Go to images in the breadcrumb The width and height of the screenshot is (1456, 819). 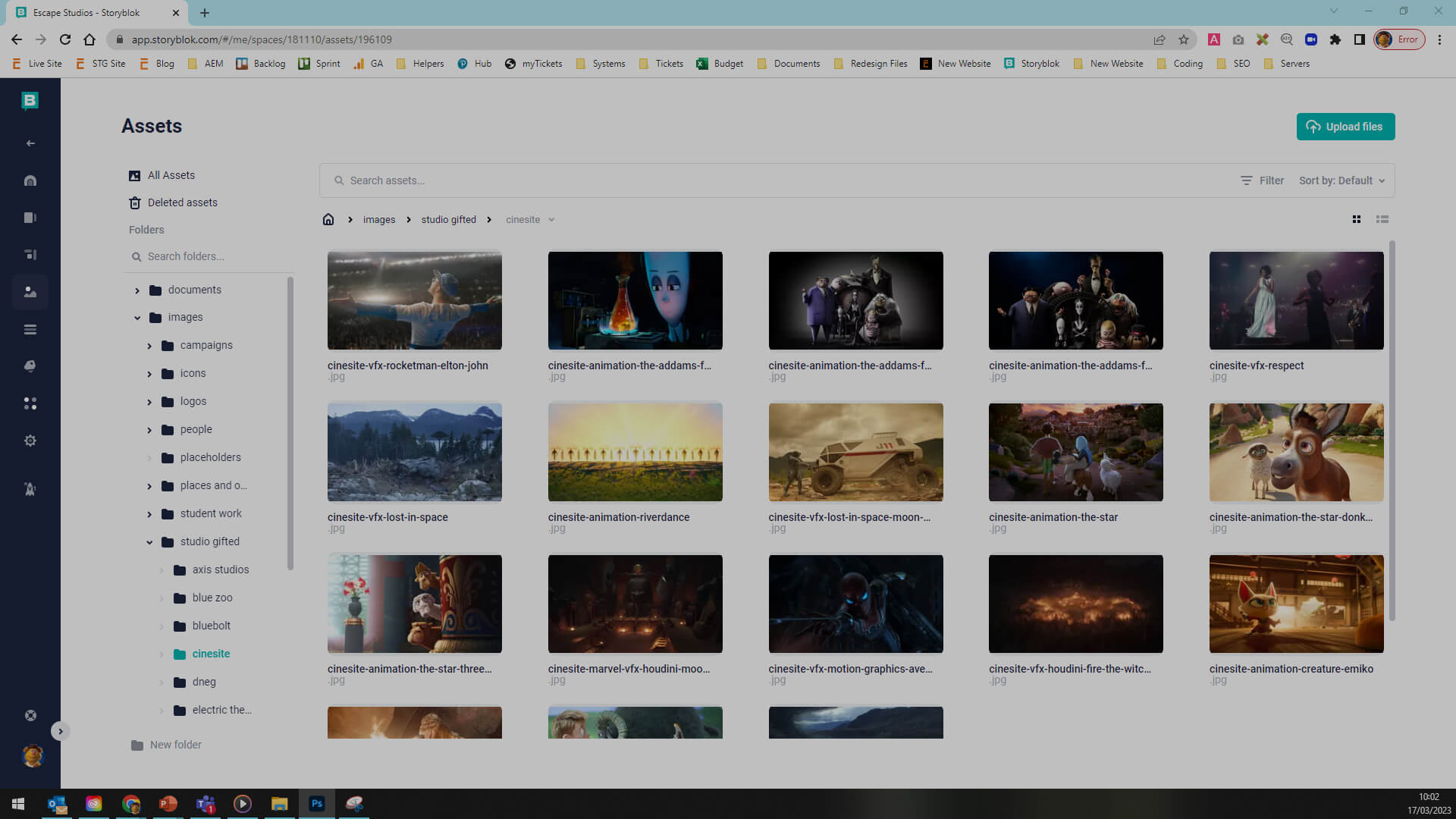tap(379, 220)
